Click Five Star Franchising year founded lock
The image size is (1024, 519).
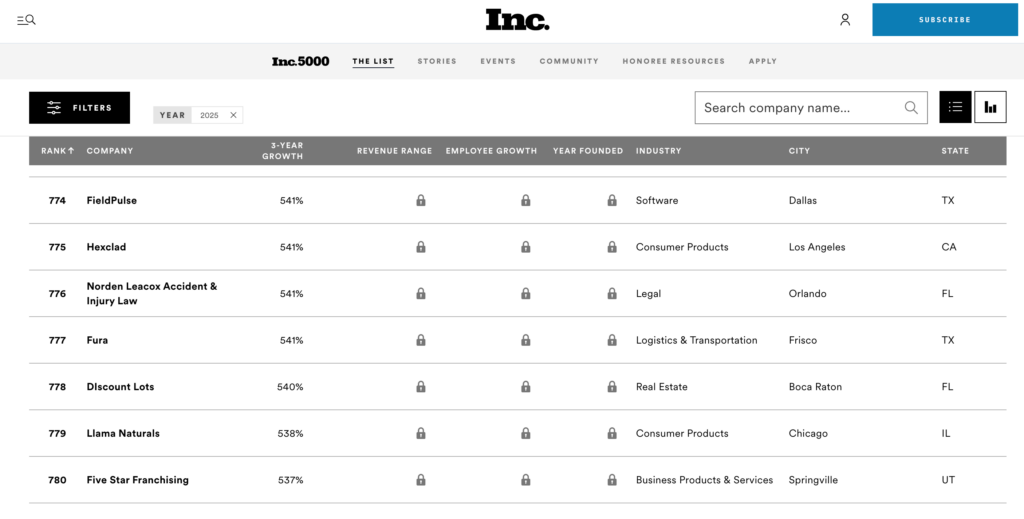612,480
